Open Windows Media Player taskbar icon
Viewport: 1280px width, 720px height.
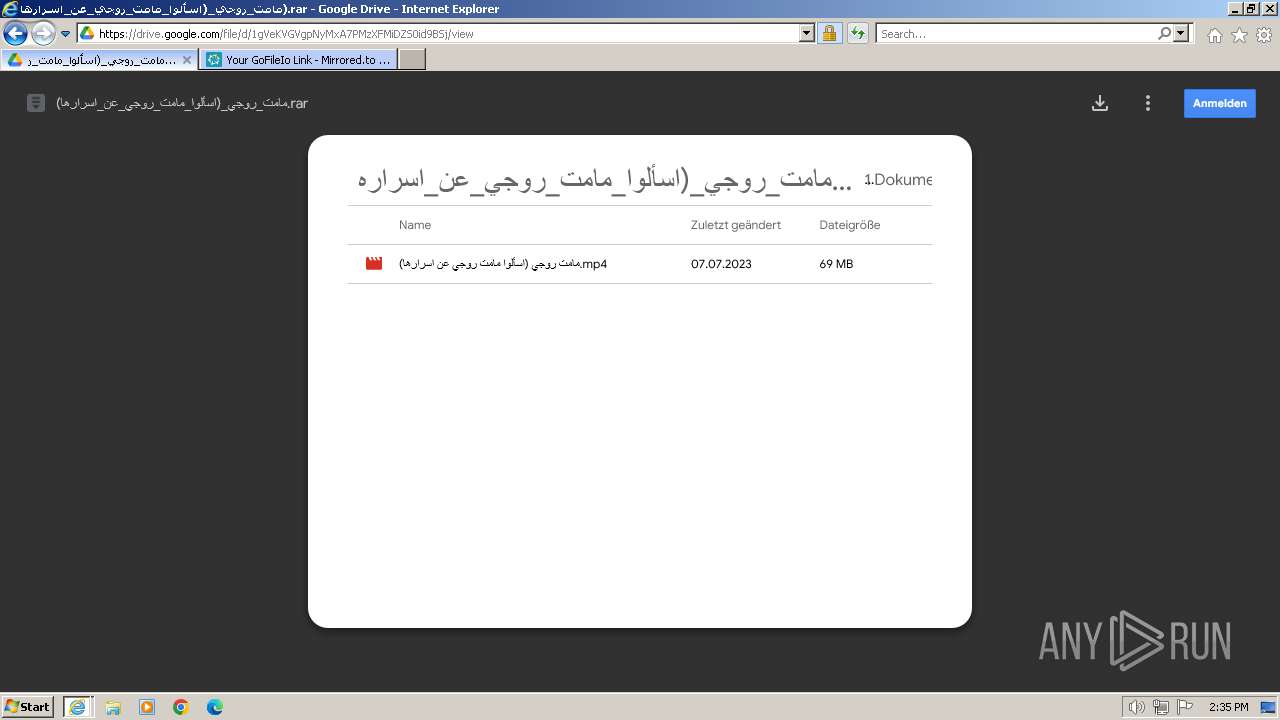click(147, 707)
